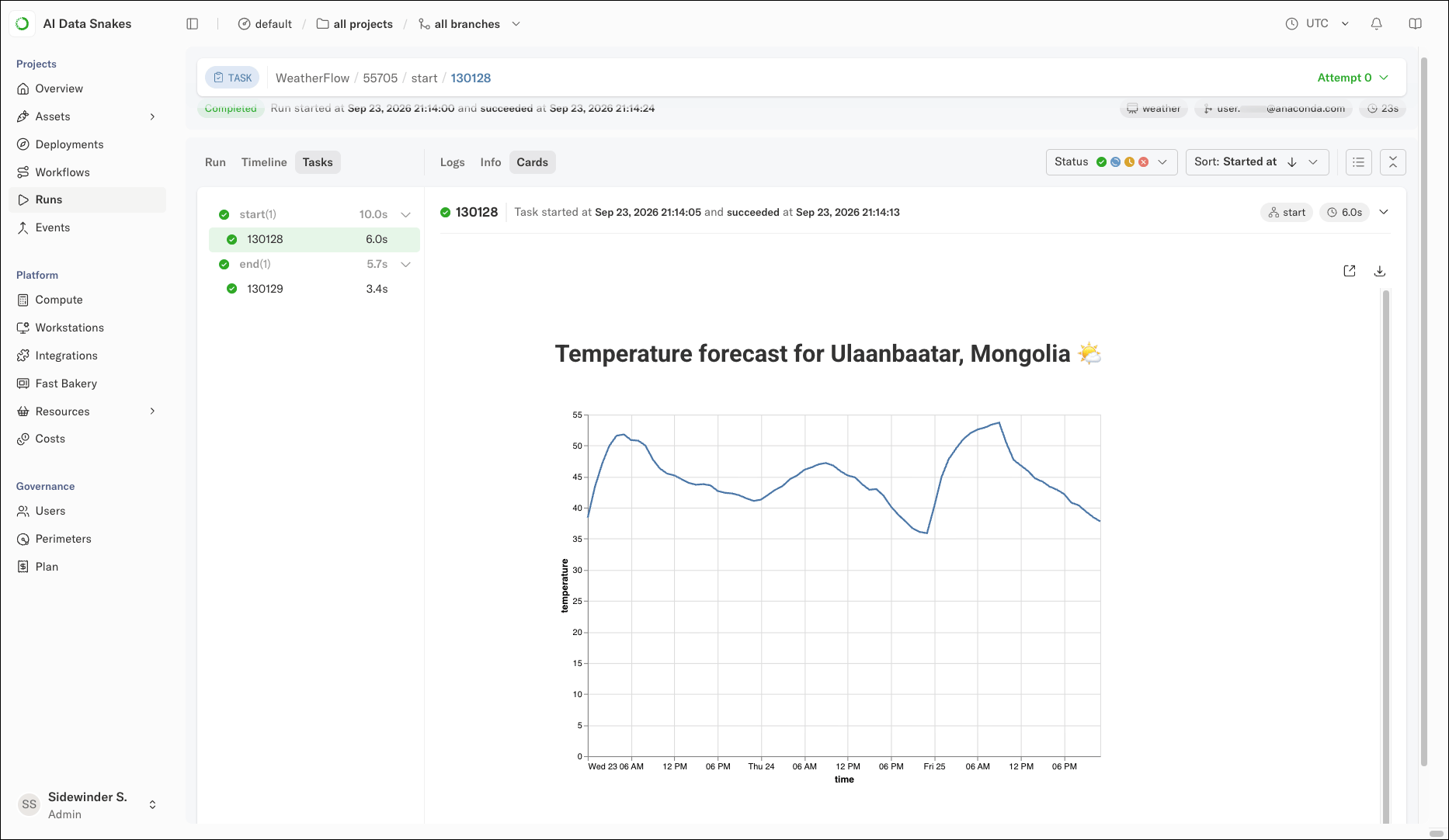The image size is (1449, 840).
Task: Select the Cards tab
Action: [x=533, y=162]
